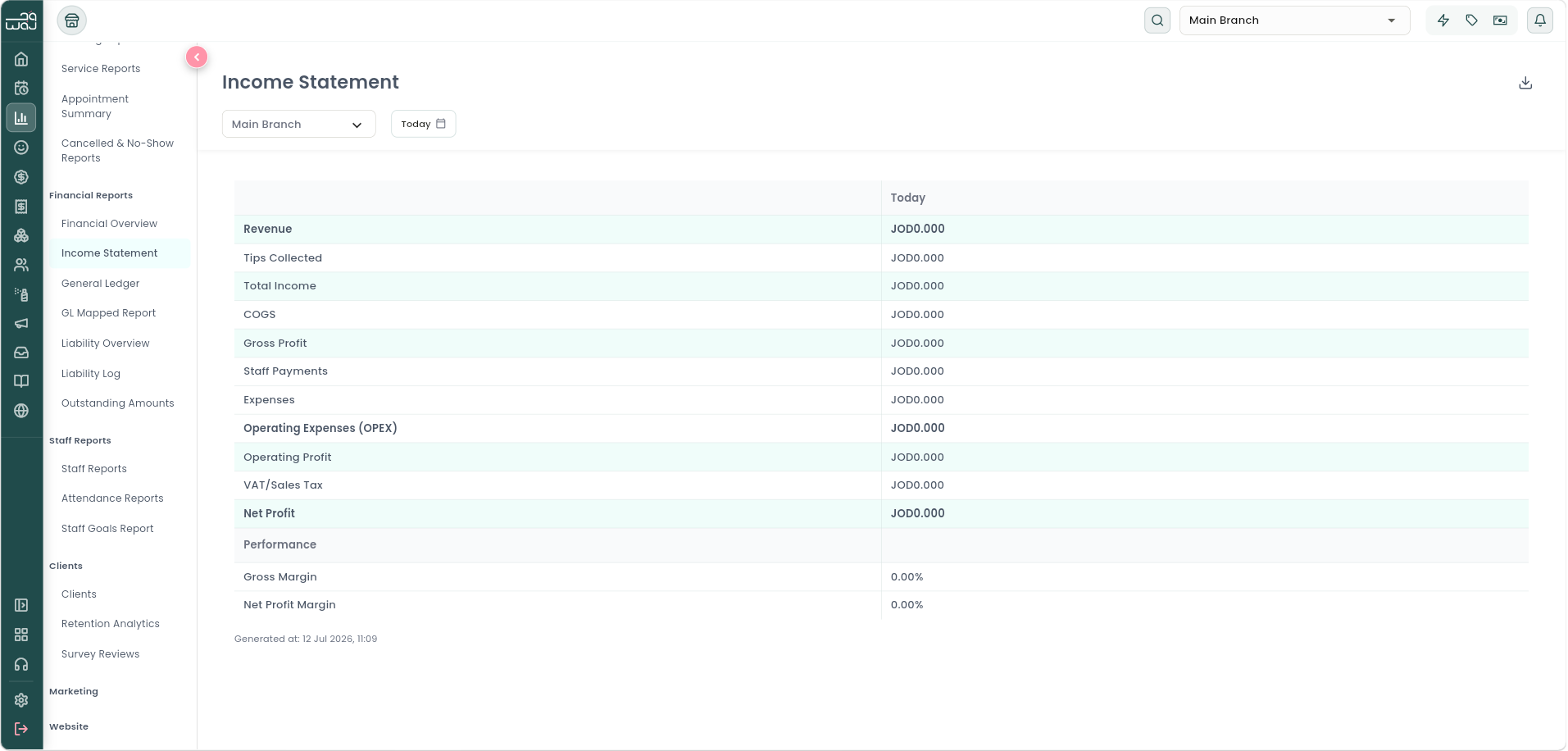1568x751 pixels.
Task: Open General Ledger report
Action: pos(100,284)
